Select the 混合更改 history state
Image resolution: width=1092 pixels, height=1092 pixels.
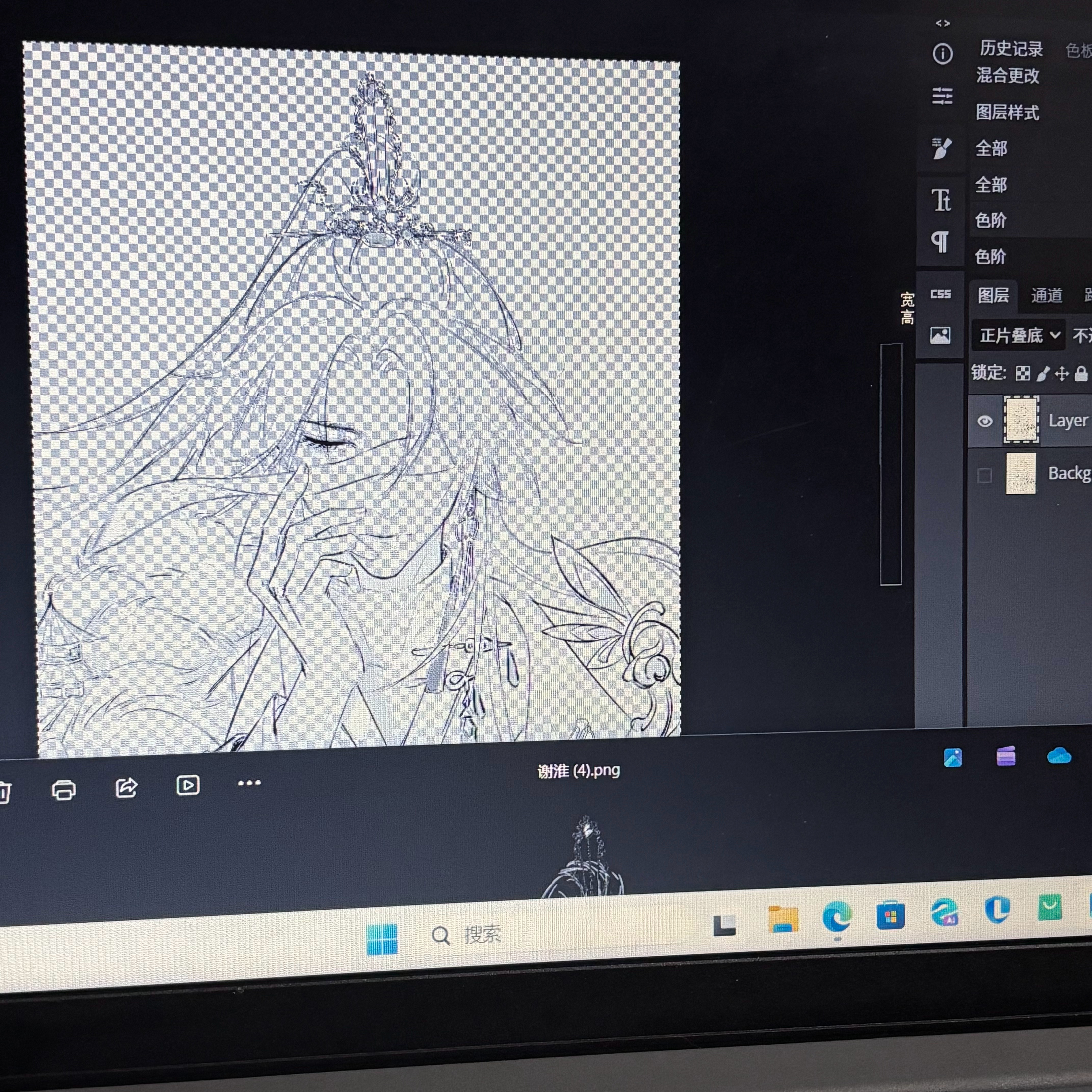(1008, 75)
